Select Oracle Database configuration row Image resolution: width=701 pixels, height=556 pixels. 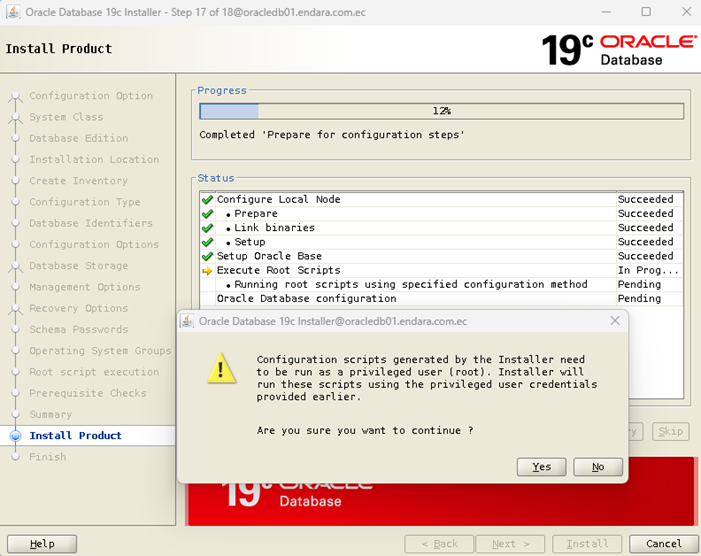point(441,299)
